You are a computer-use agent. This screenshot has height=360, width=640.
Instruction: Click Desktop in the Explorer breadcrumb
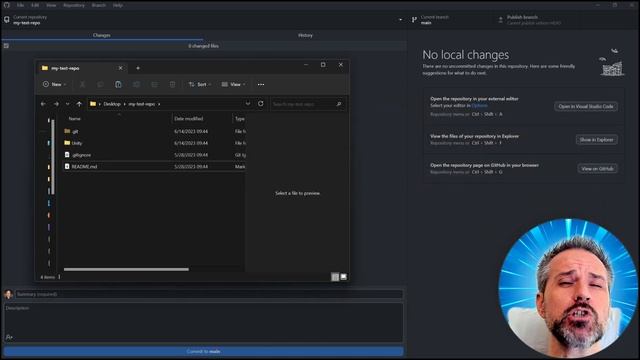tap(112, 104)
